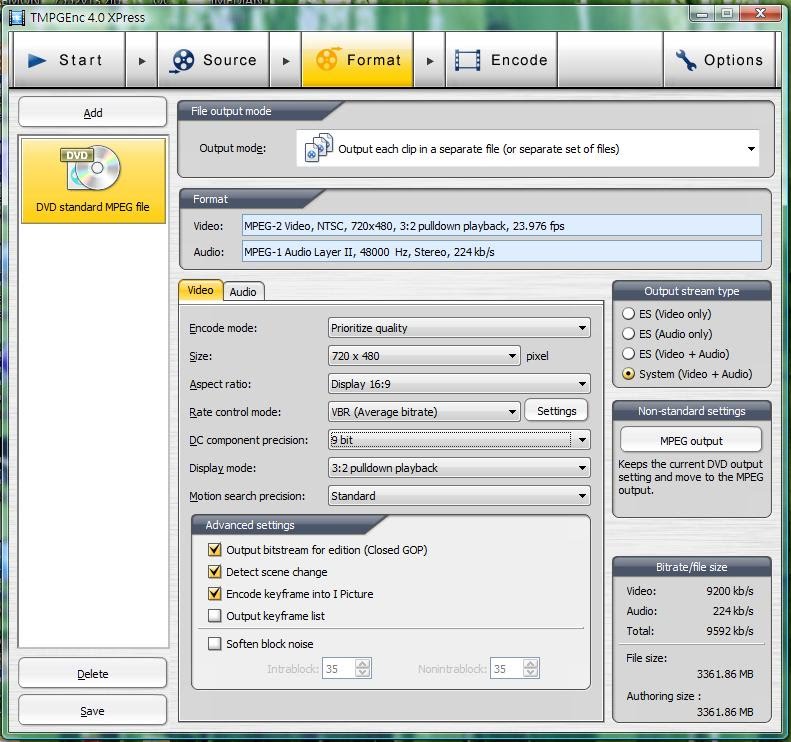Click the arrow between Start and Source
Viewport: 791px width, 742px height.
point(142,61)
